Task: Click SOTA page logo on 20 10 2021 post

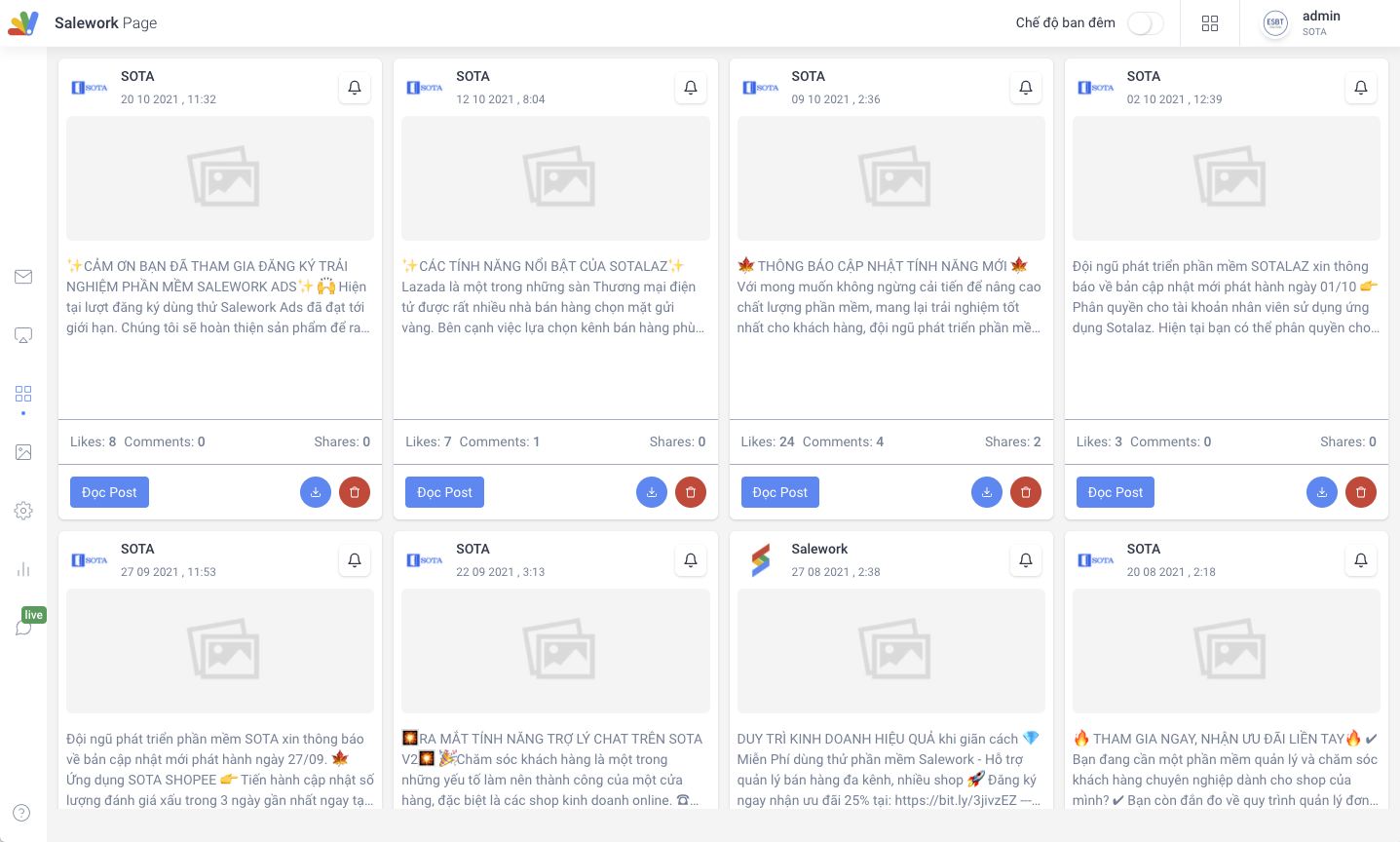Action: click(x=90, y=88)
